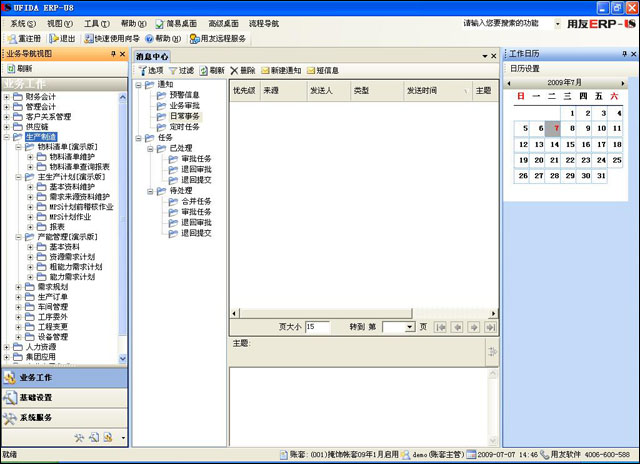640x464 pixels.
Task: Click 刷新 in the navigation panel
Action: click(x=20, y=69)
